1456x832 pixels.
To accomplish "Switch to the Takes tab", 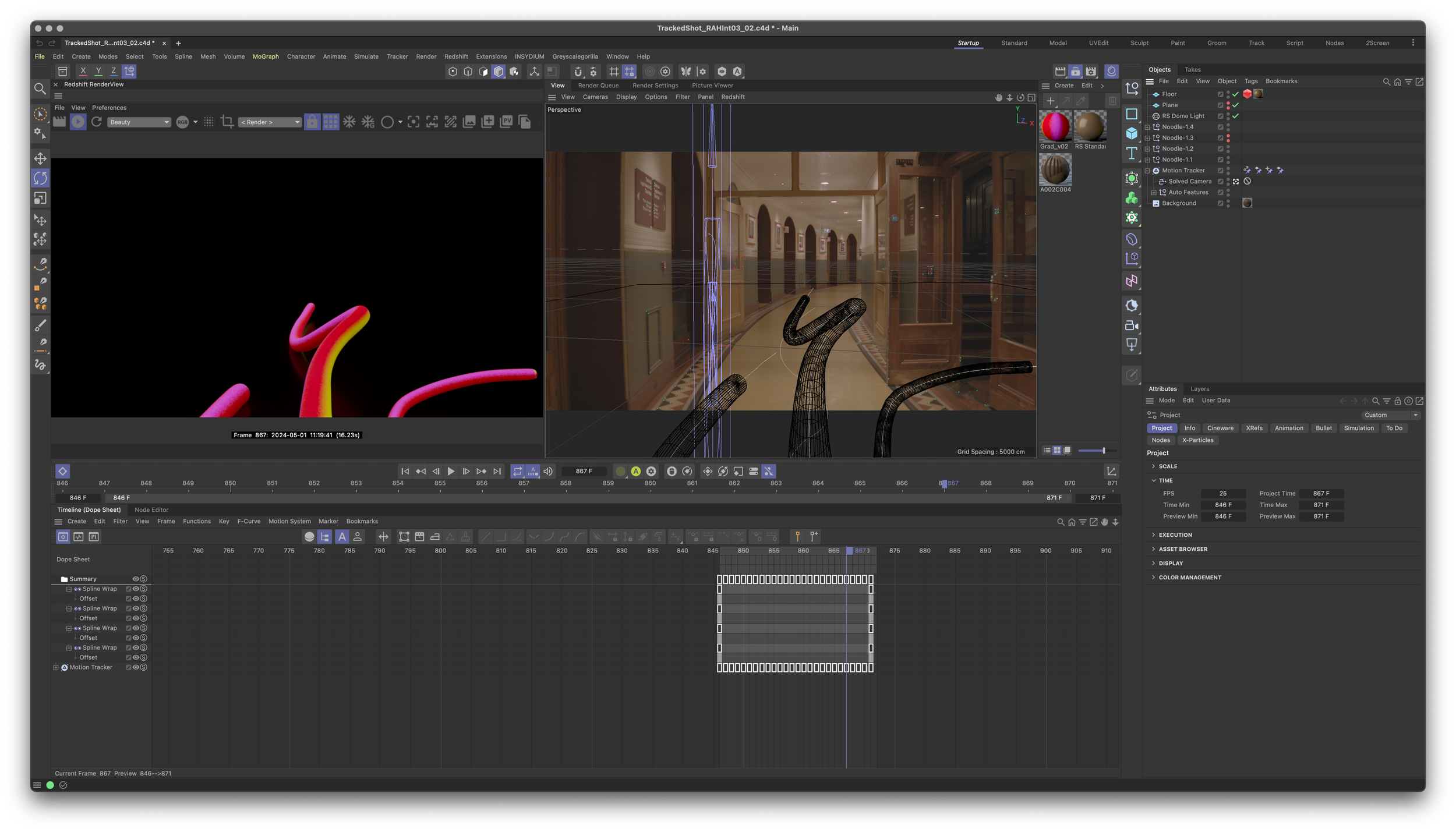I will point(1193,69).
